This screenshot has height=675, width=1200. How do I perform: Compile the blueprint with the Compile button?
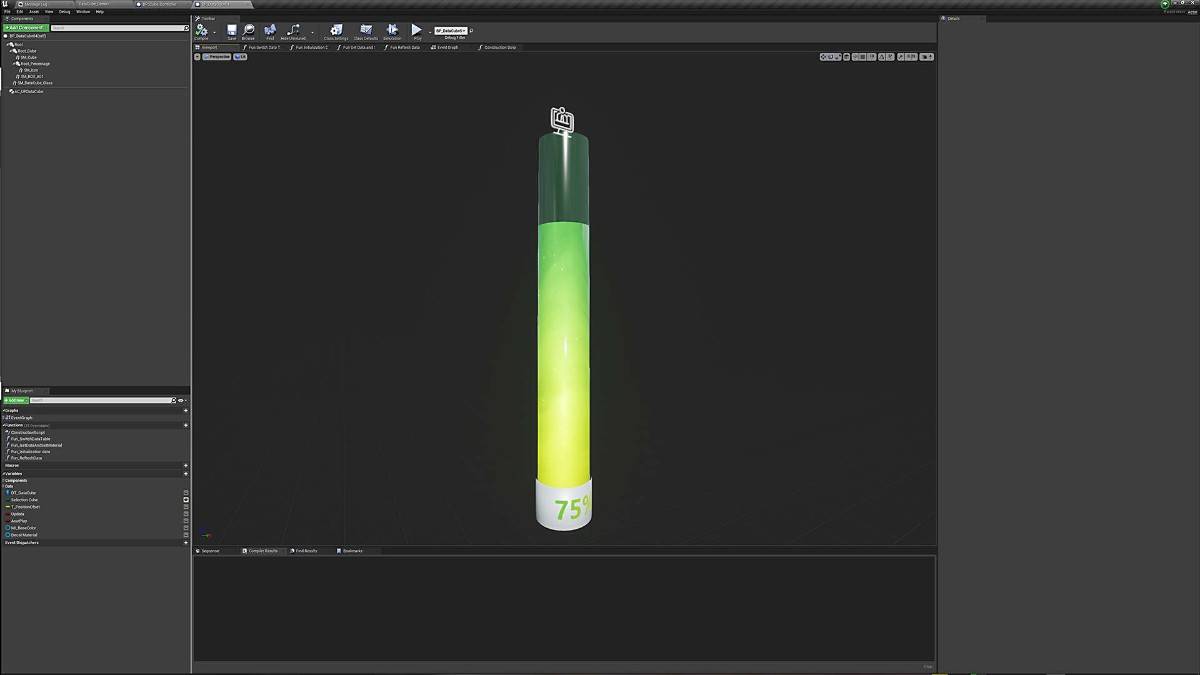tap(201, 32)
